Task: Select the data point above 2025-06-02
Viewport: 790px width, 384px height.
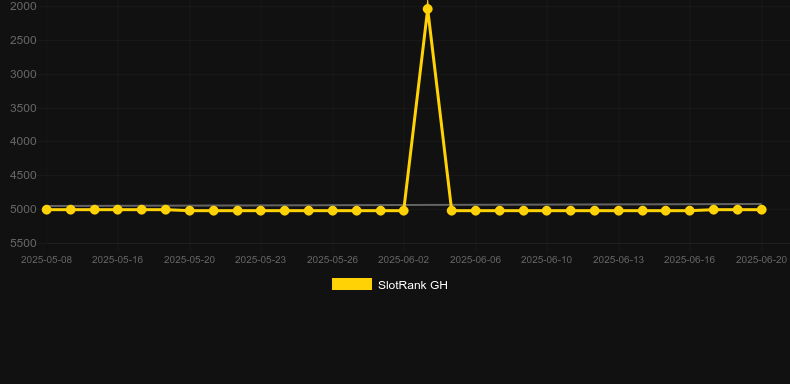Action: point(404,211)
